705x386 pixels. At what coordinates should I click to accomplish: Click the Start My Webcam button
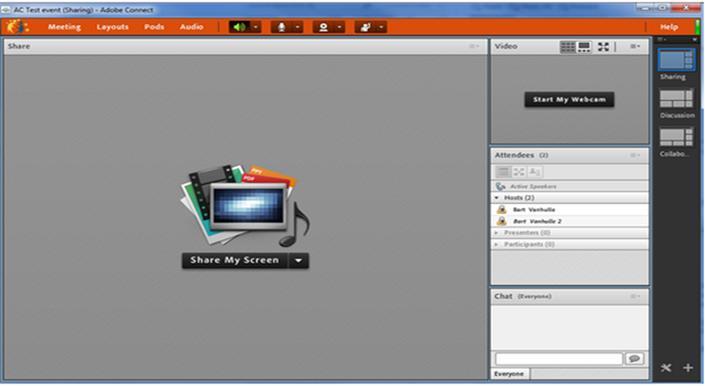pyautogui.click(x=569, y=99)
